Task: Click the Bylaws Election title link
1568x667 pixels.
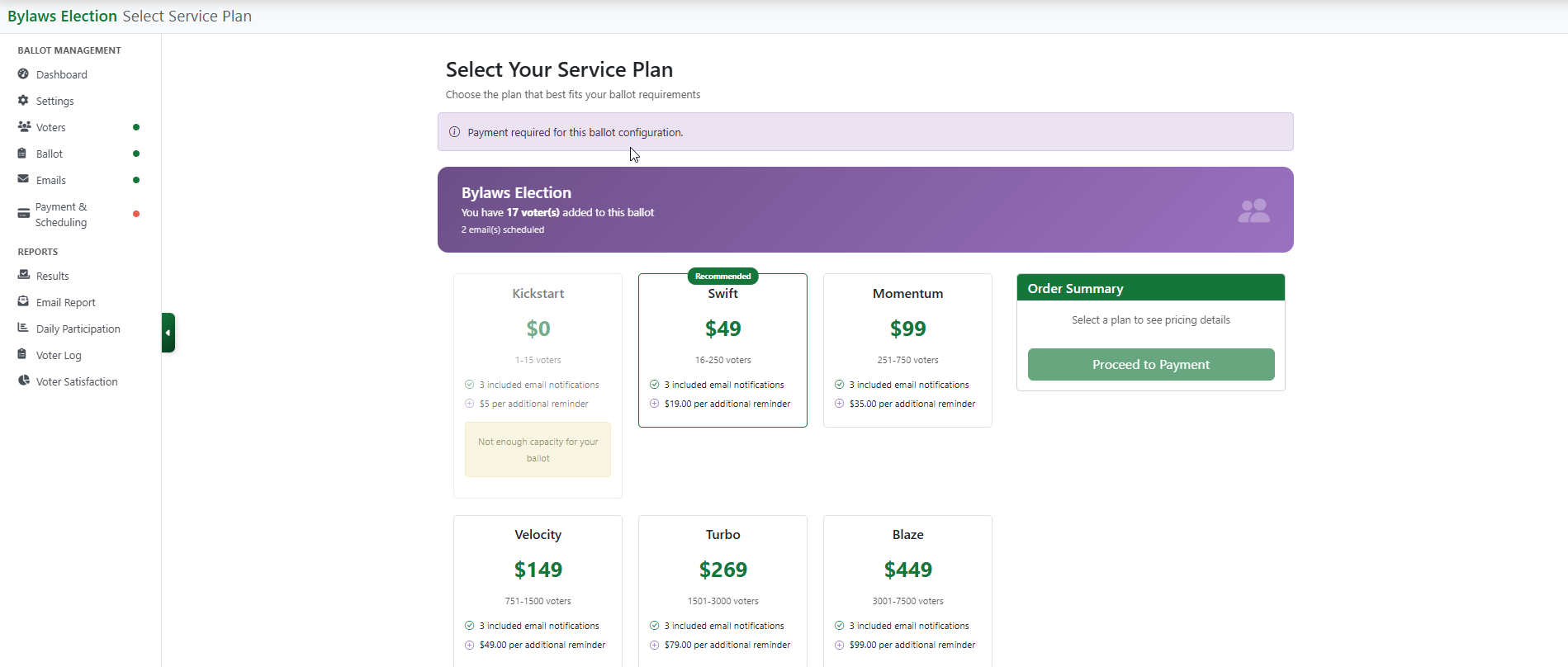Action: (63, 17)
